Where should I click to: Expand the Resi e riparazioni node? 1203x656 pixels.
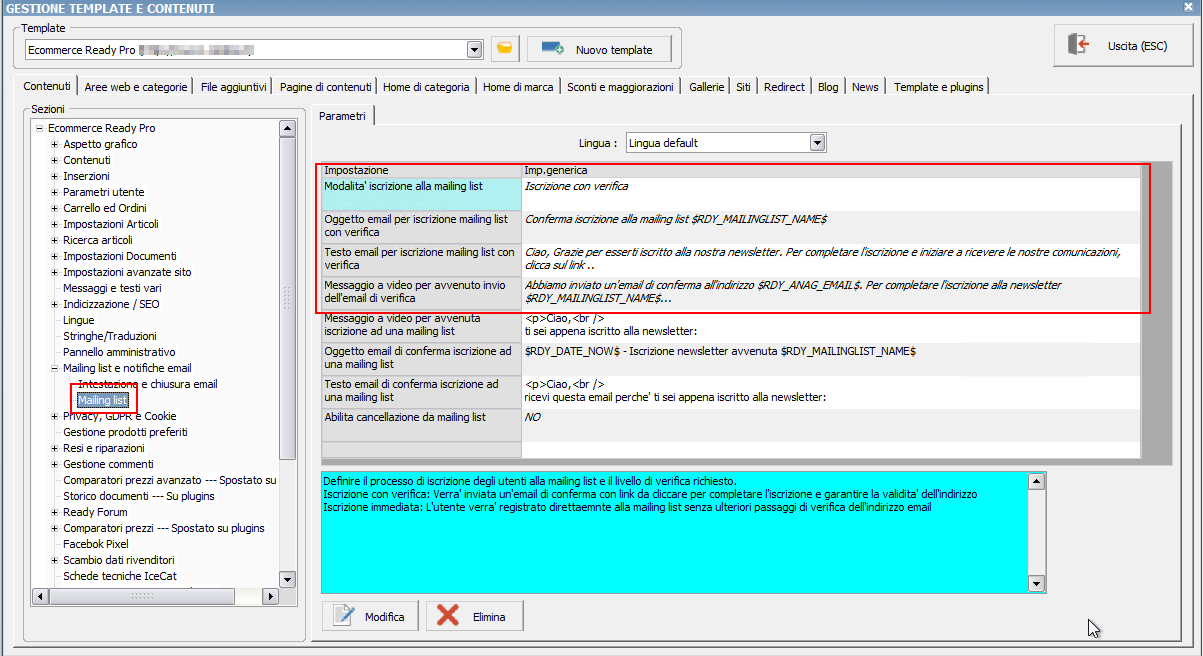55,448
